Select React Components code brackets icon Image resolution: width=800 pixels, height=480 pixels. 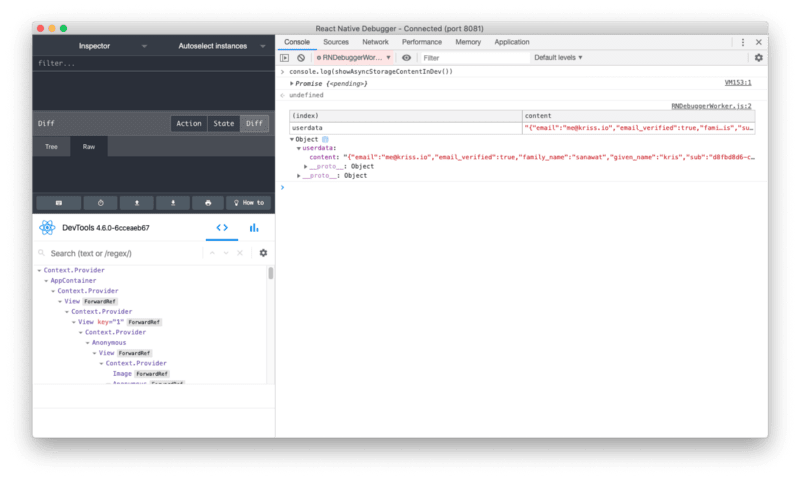222,228
